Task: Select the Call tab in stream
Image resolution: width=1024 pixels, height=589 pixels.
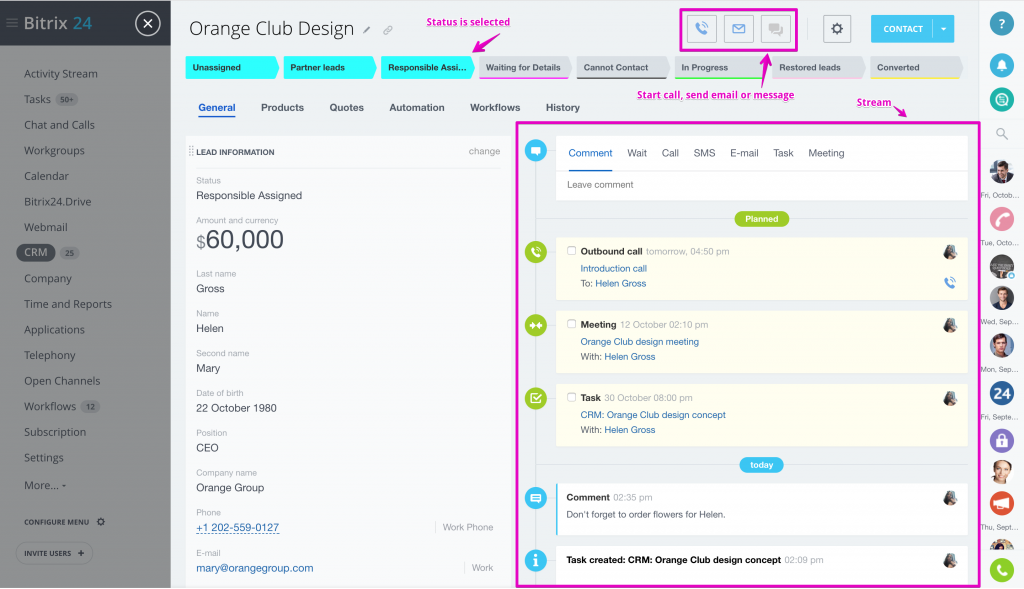Action: (670, 153)
